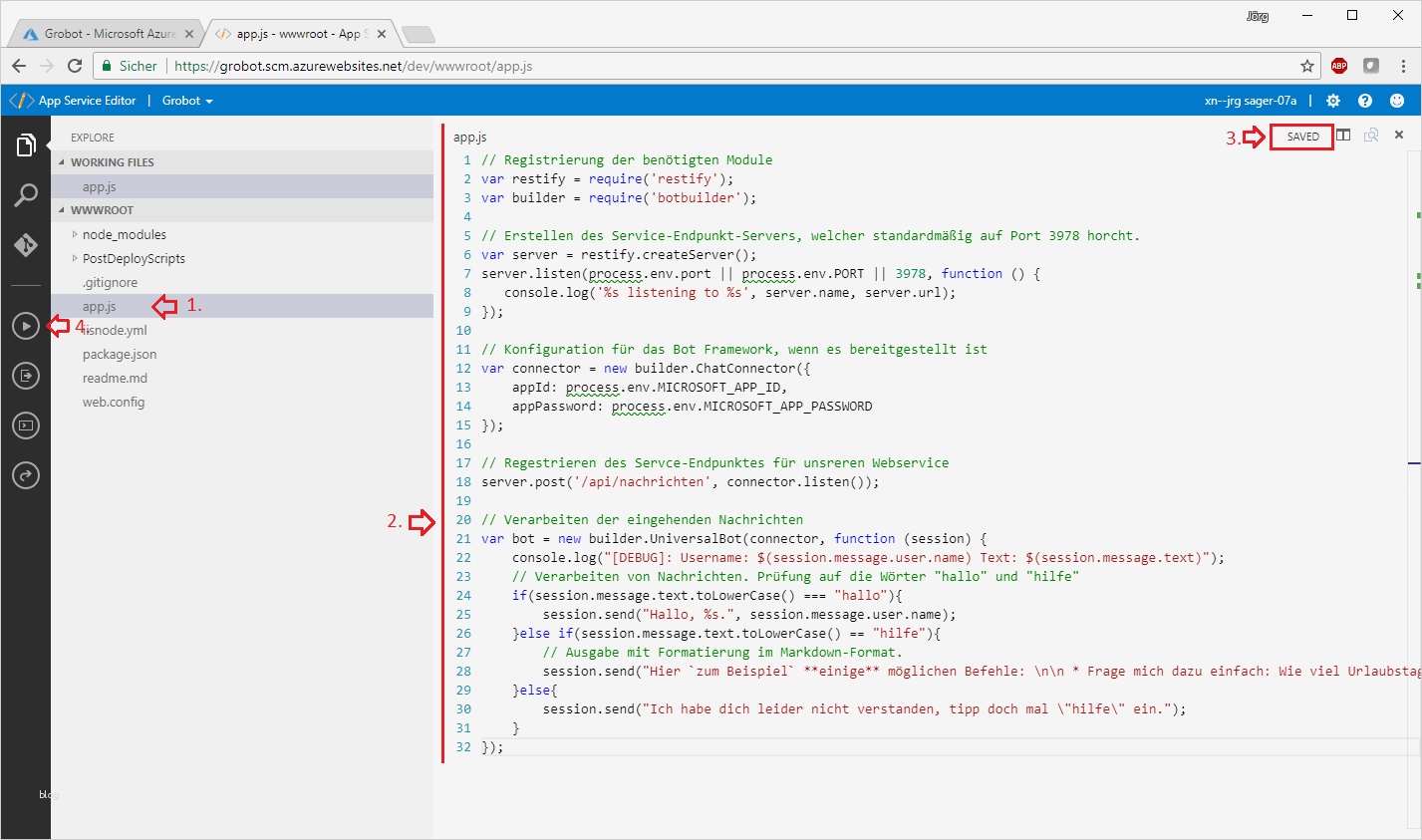The height and width of the screenshot is (840, 1422).
Task: Open the Search panel magnifier icon
Action: point(26,195)
